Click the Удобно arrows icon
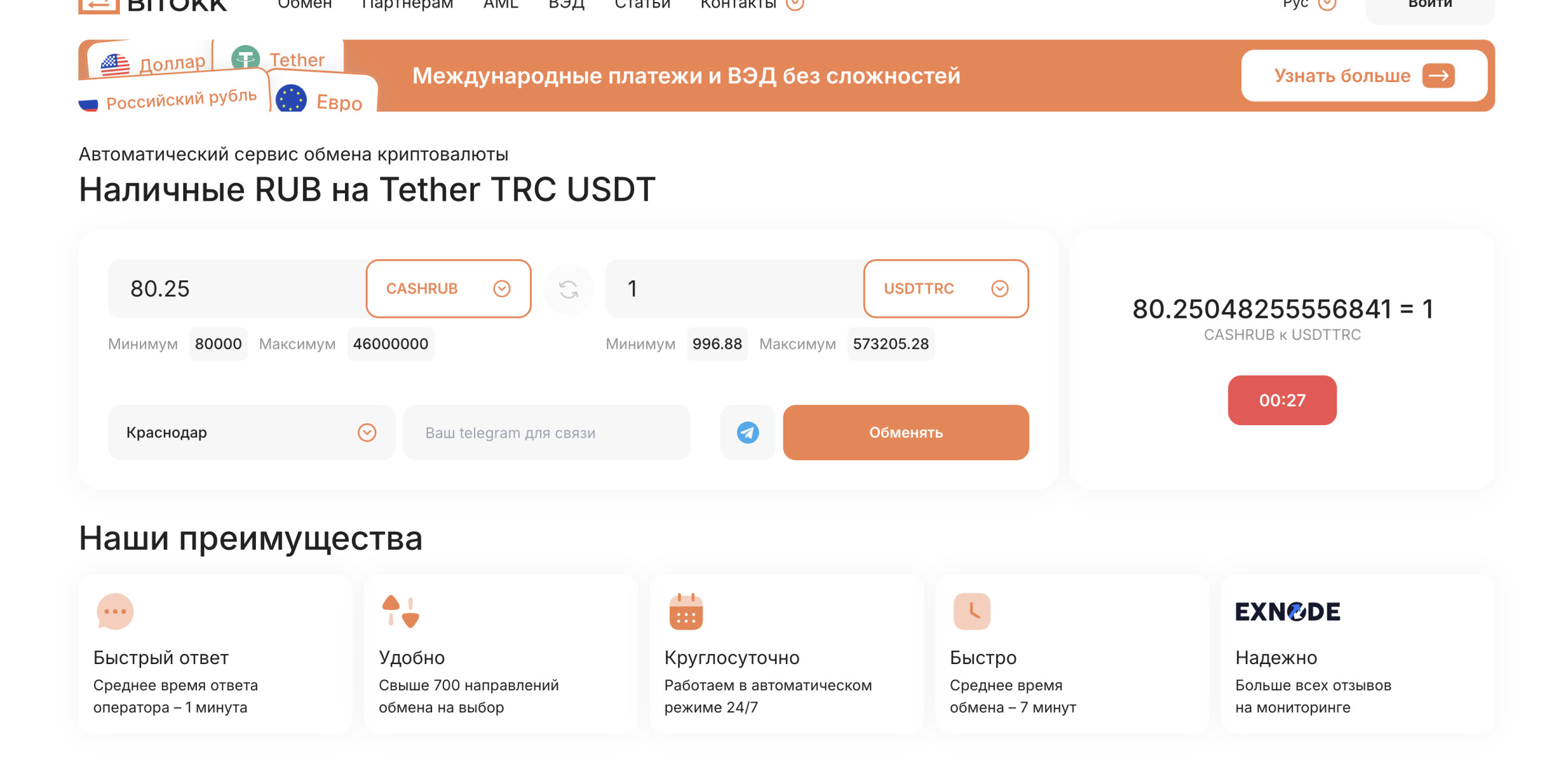Image resolution: width=1568 pixels, height=760 pixels. 400,611
